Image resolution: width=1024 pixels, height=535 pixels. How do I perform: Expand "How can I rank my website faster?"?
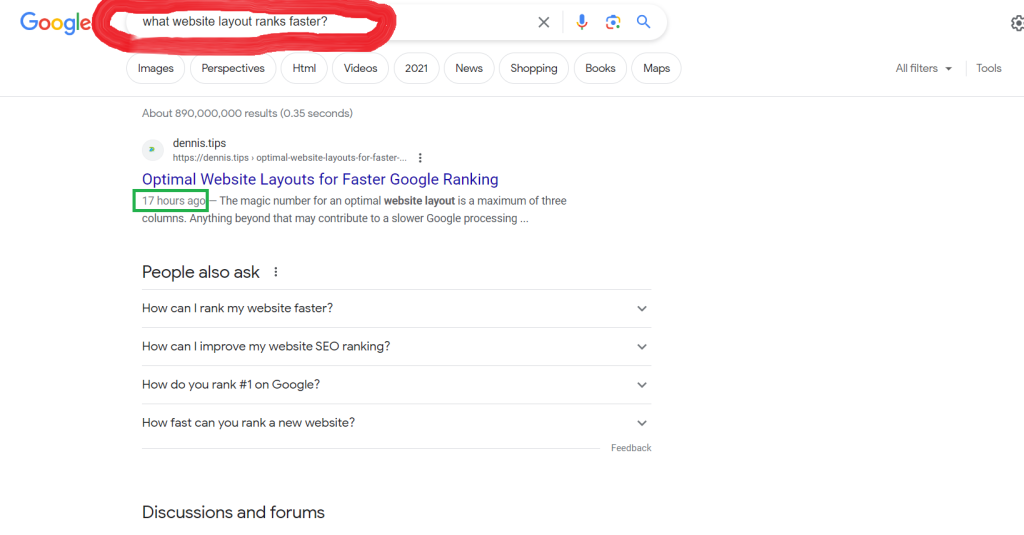[396, 308]
